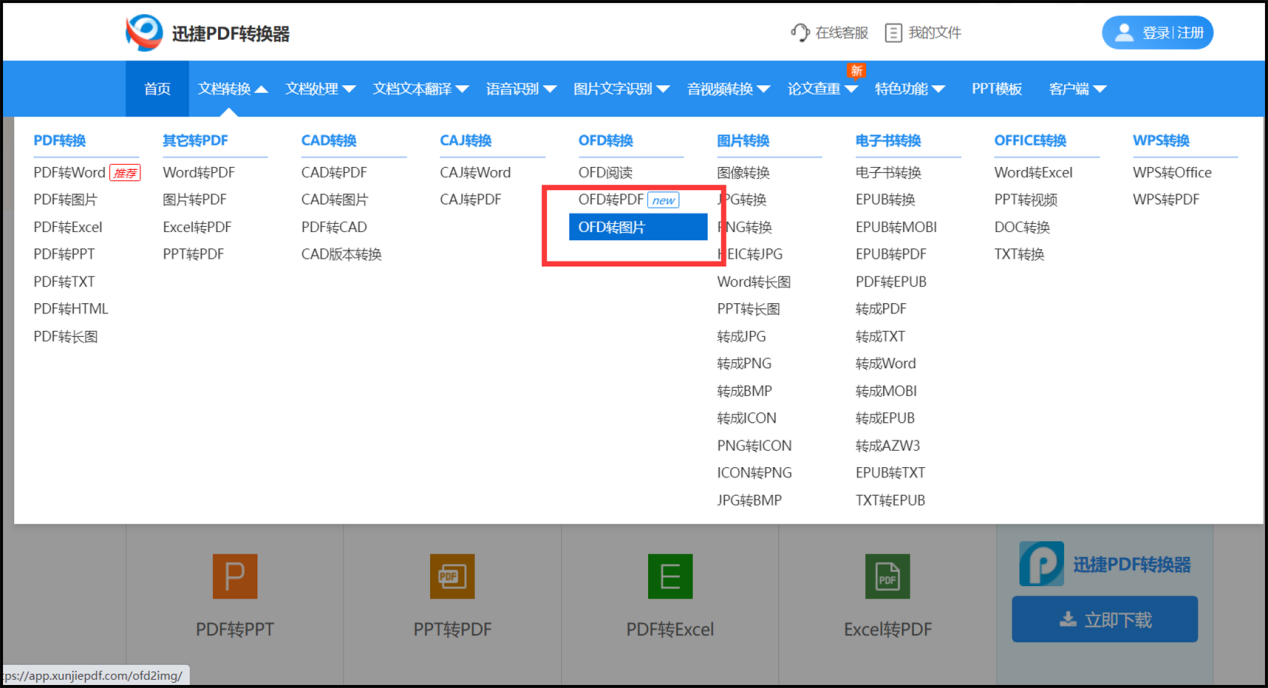
Task: Click the PDF转PPT orange icon
Action: [235, 577]
